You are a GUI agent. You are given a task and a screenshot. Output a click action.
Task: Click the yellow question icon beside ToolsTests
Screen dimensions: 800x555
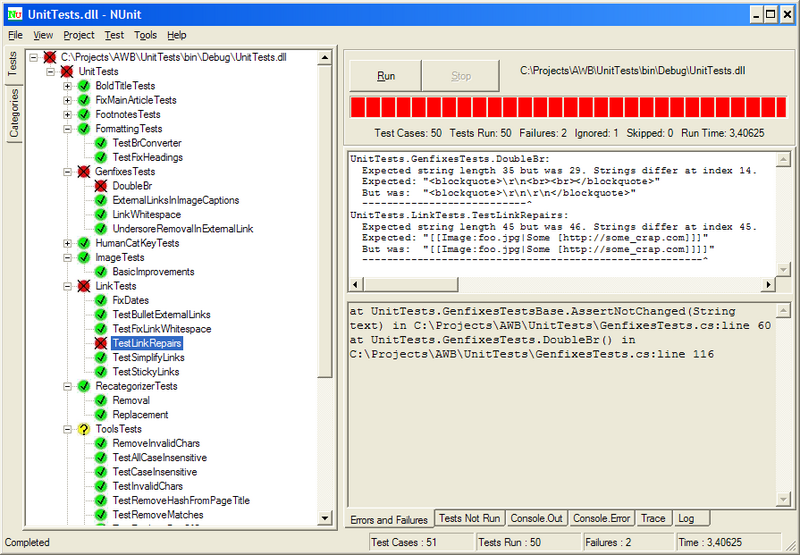84,429
